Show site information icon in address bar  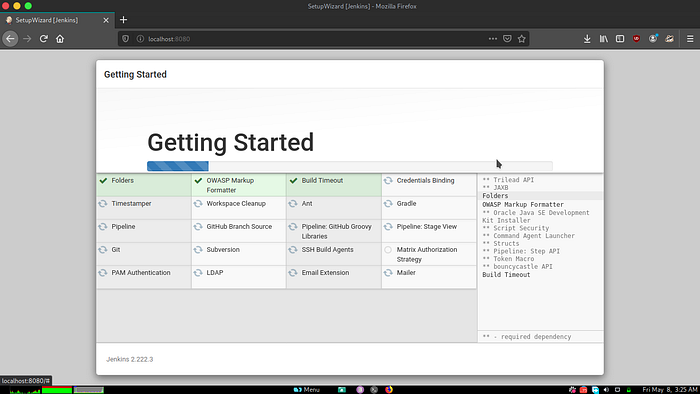(140, 39)
